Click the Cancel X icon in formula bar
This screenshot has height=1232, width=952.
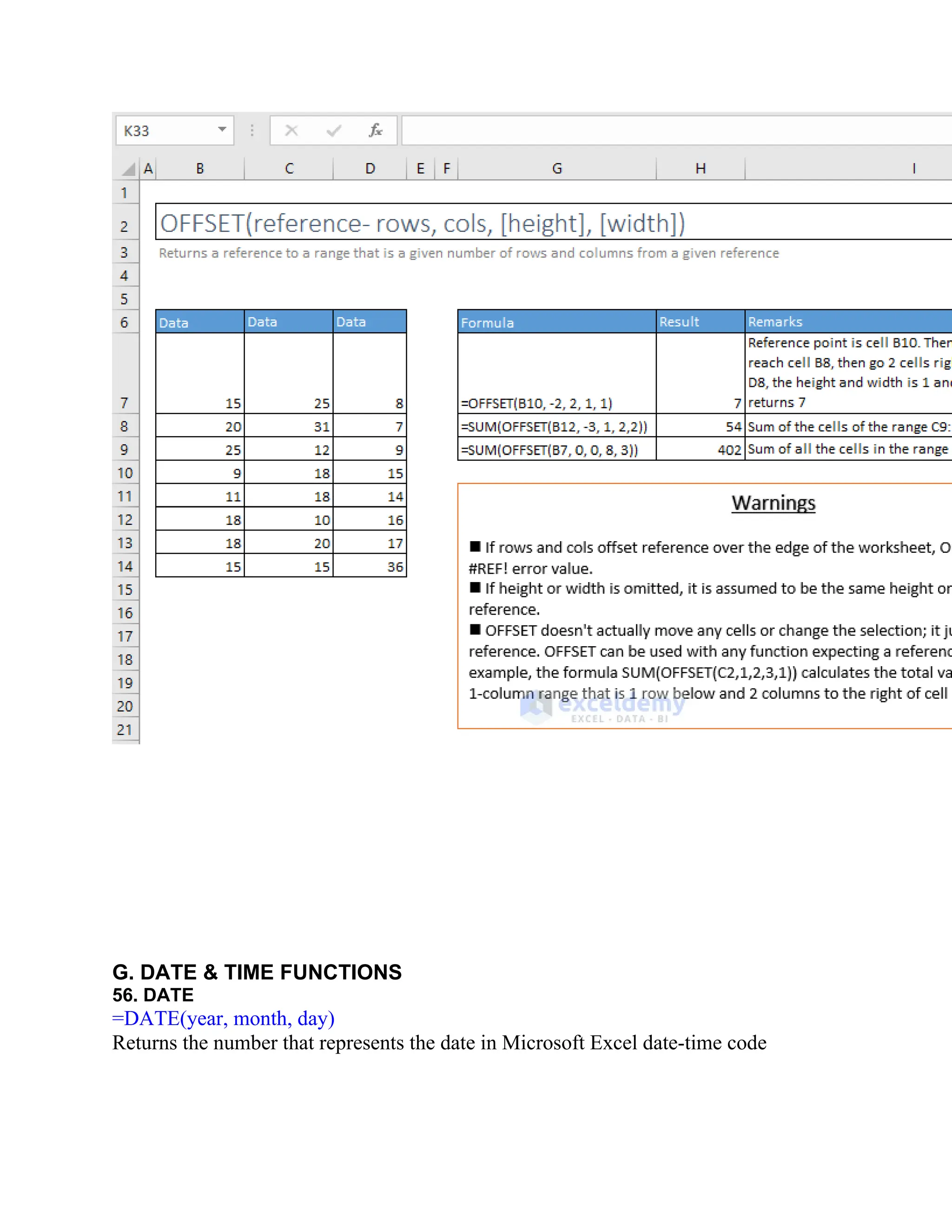click(291, 131)
